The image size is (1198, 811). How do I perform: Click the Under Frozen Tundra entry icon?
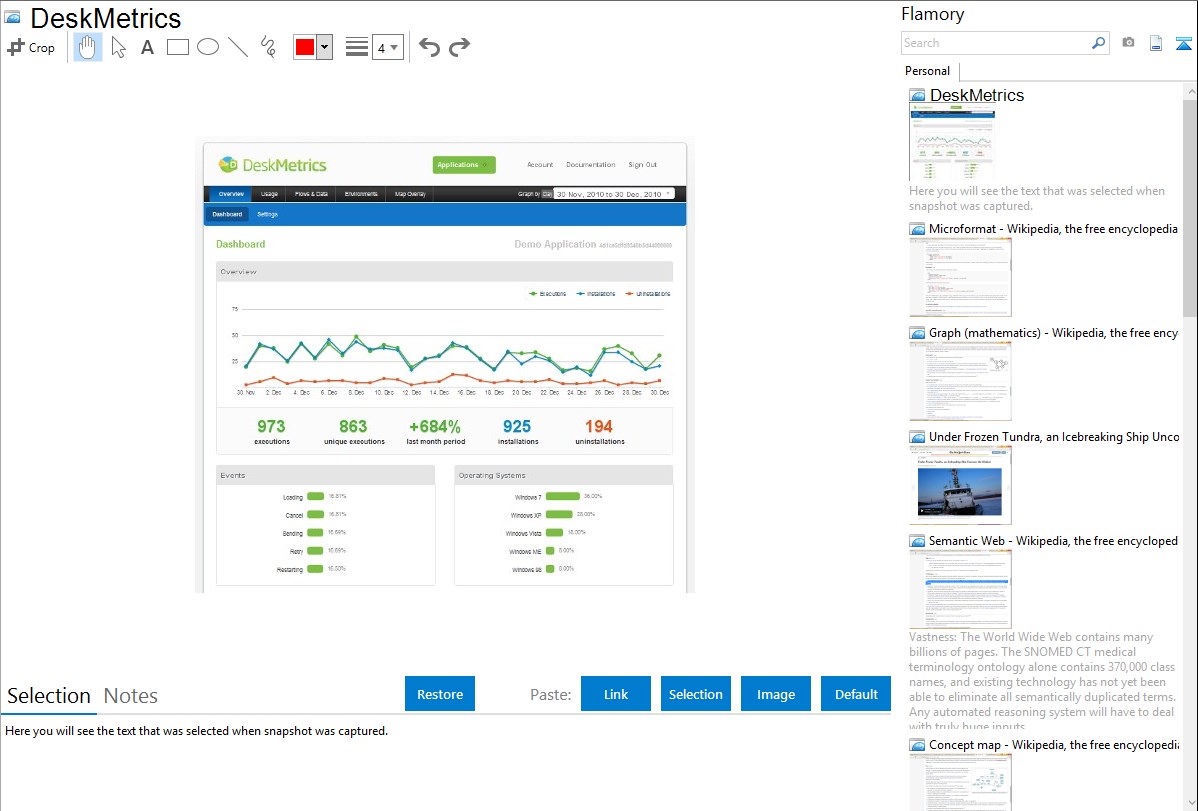click(x=917, y=437)
